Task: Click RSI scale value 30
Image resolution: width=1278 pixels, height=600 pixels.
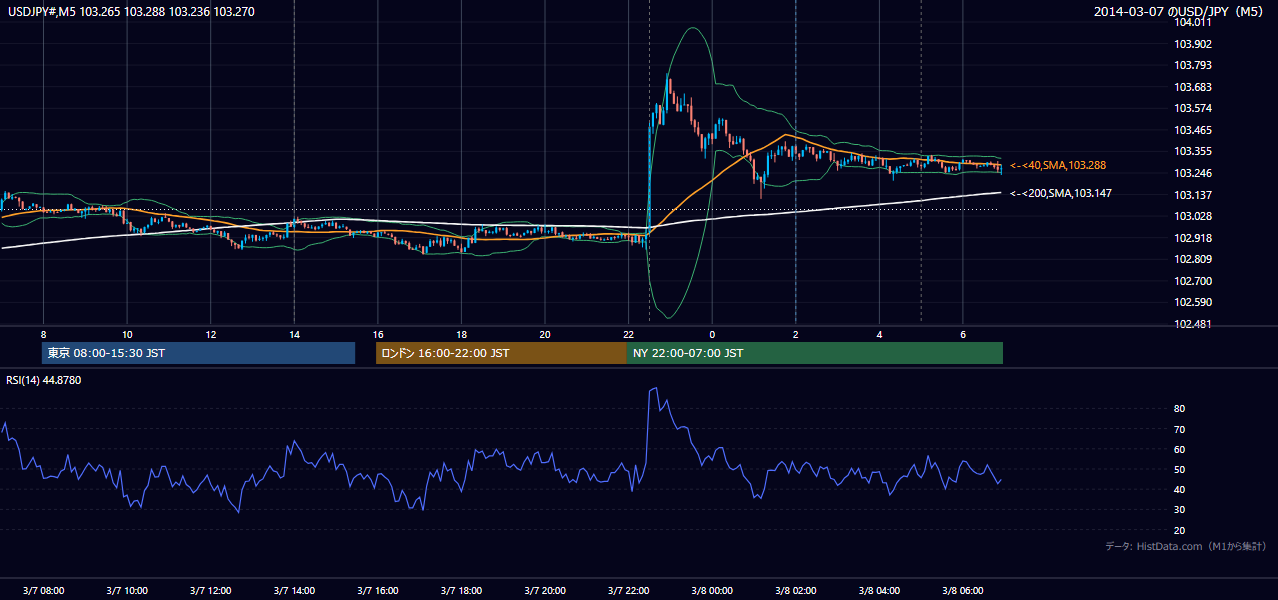Action: tap(1180, 510)
